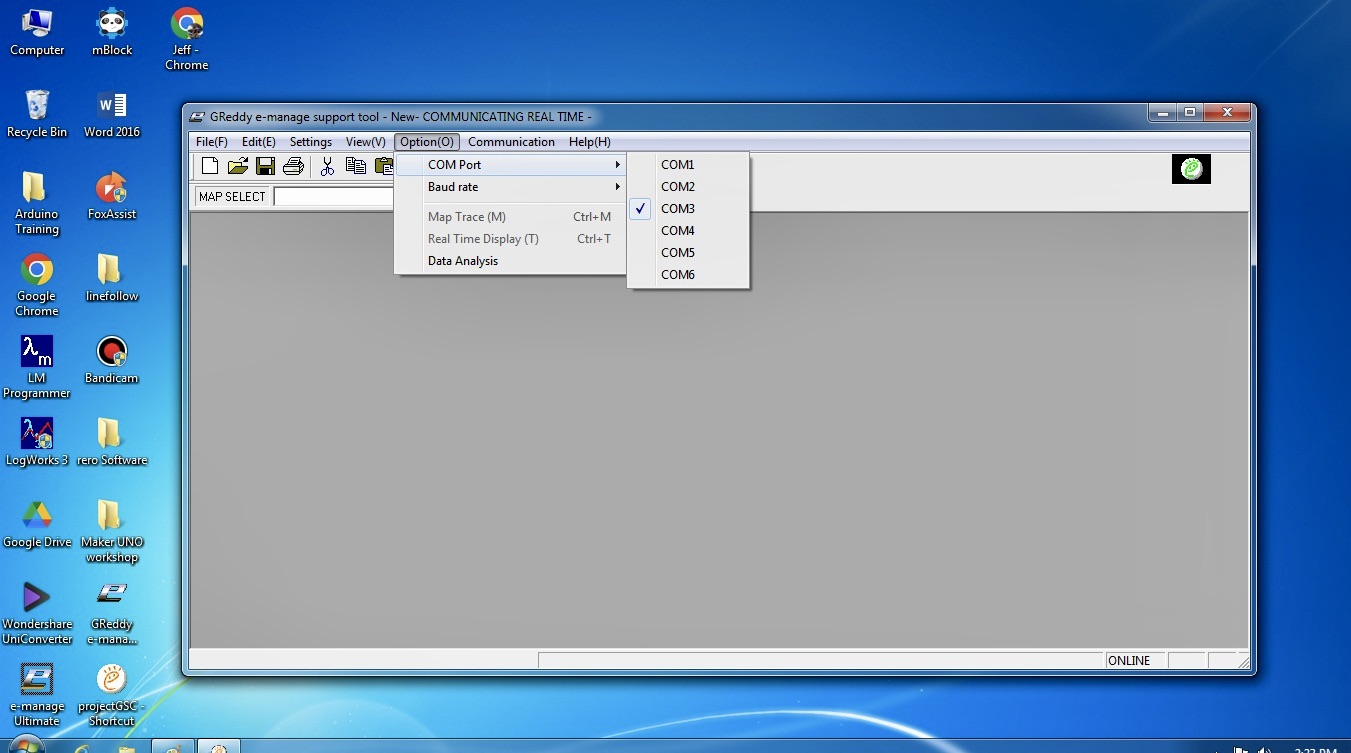The width and height of the screenshot is (1351, 753).
Task: Select the LM Programmer desktop icon
Action: pyautogui.click(x=37, y=367)
